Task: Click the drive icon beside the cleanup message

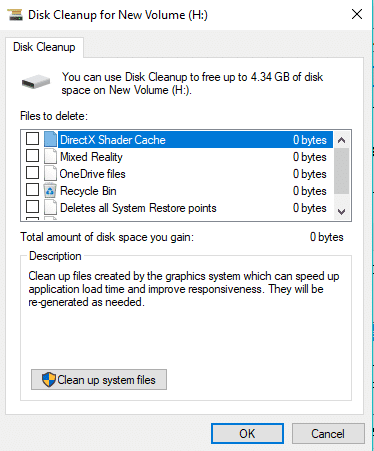Action: 36,82
